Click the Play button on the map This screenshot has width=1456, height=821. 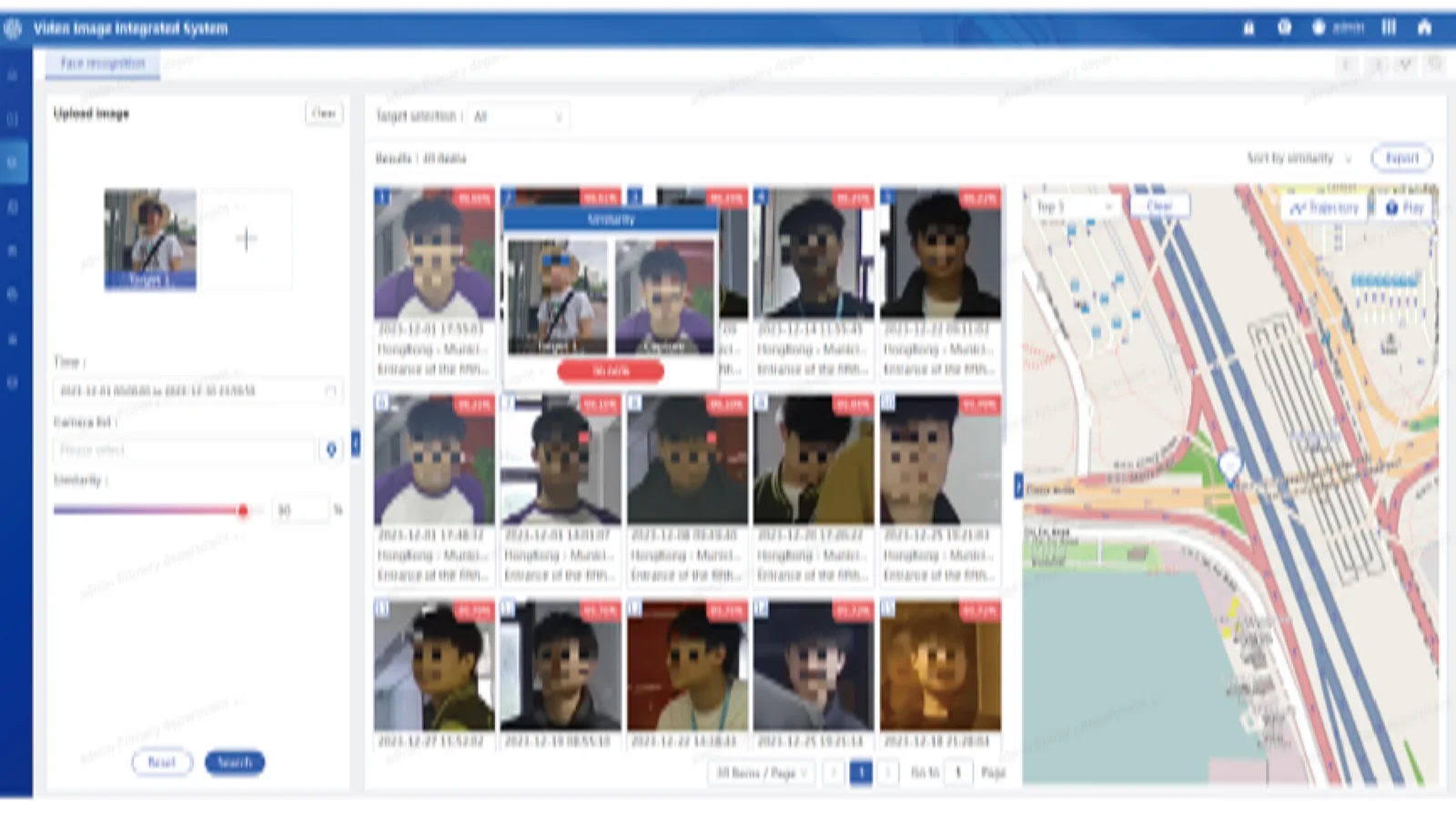[x=1404, y=208]
